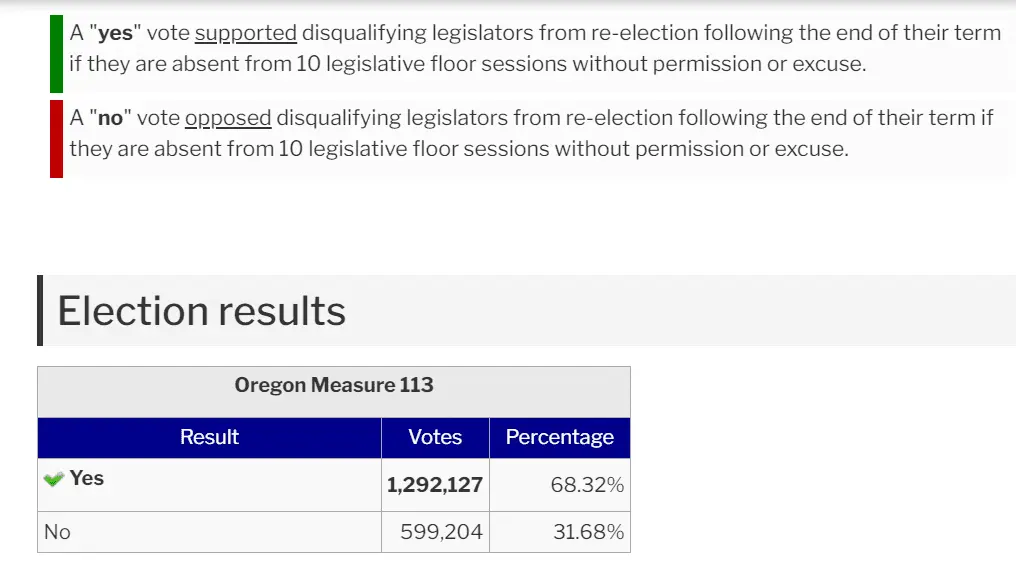Click the Oregon Measure 113 table title
Screen dimensions: 1016x567
click(333, 385)
